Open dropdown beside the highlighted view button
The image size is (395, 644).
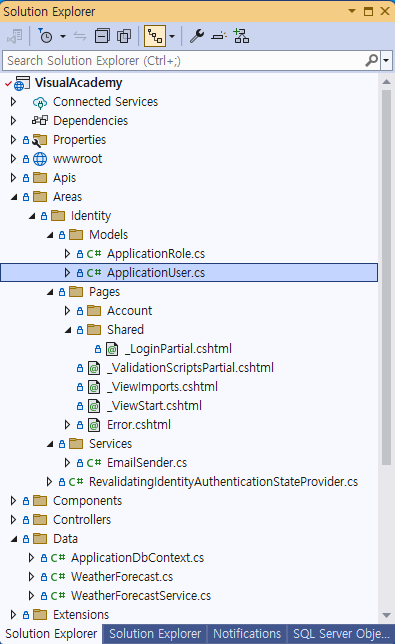172,36
